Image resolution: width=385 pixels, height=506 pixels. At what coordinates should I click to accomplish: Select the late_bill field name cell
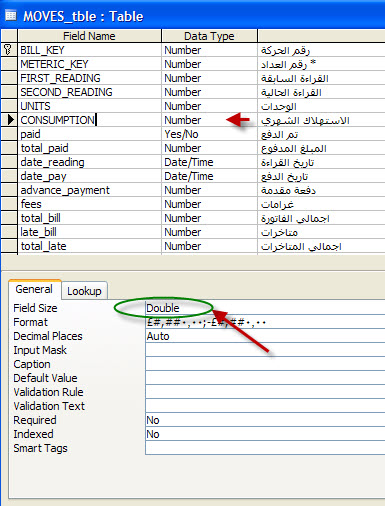coord(90,232)
